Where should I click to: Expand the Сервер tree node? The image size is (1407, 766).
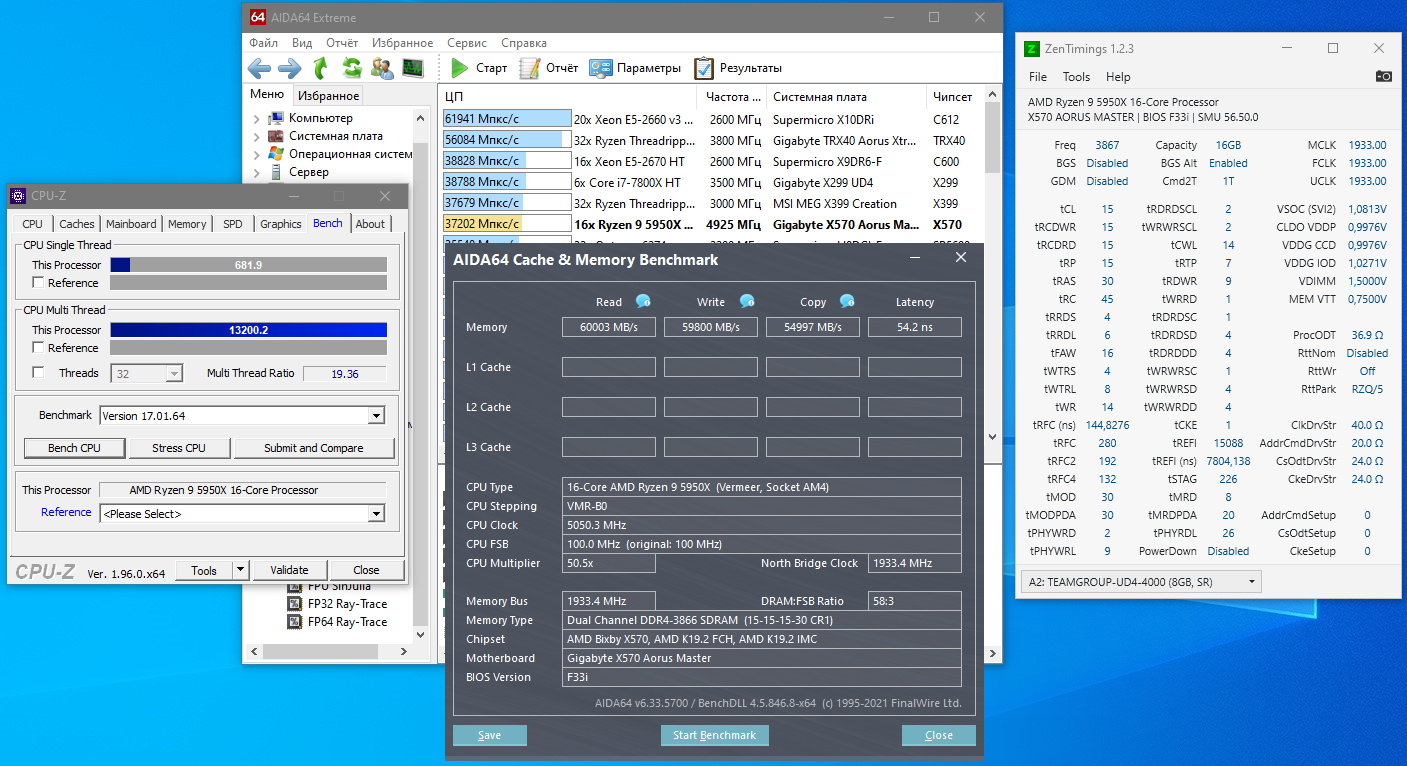[x=256, y=173]
